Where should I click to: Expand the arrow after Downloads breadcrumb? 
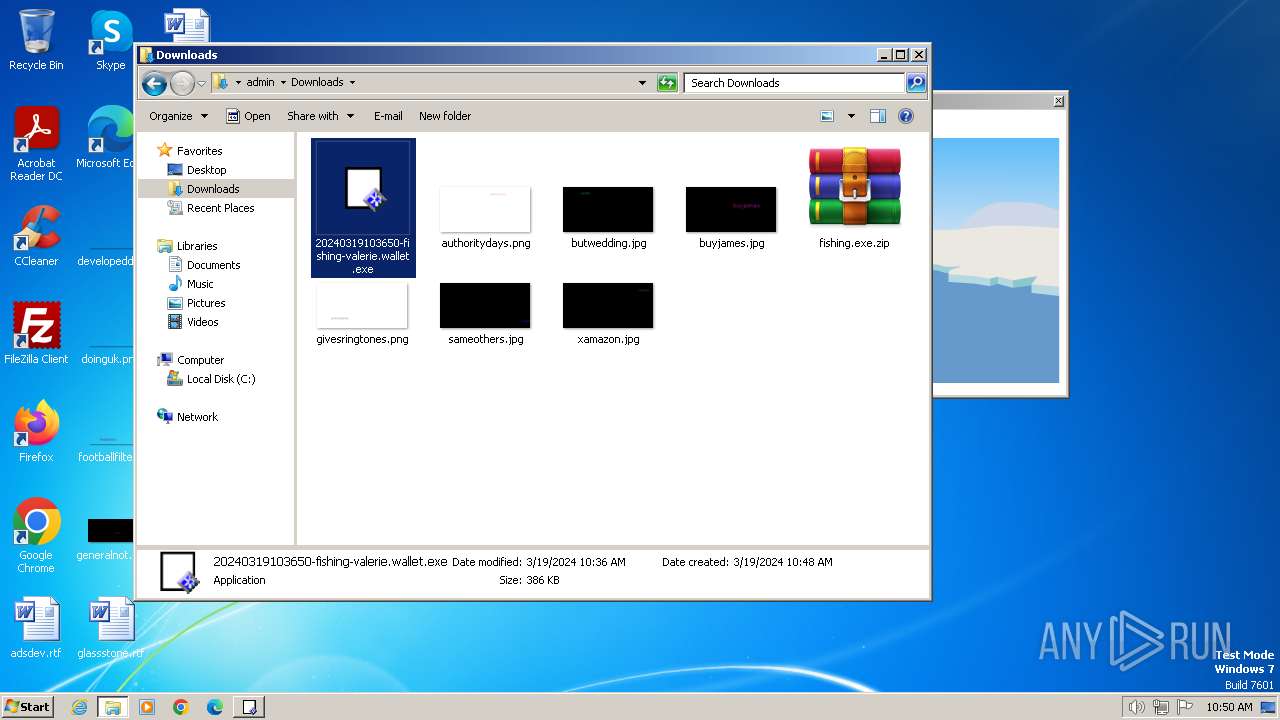[x=352, y=83]
